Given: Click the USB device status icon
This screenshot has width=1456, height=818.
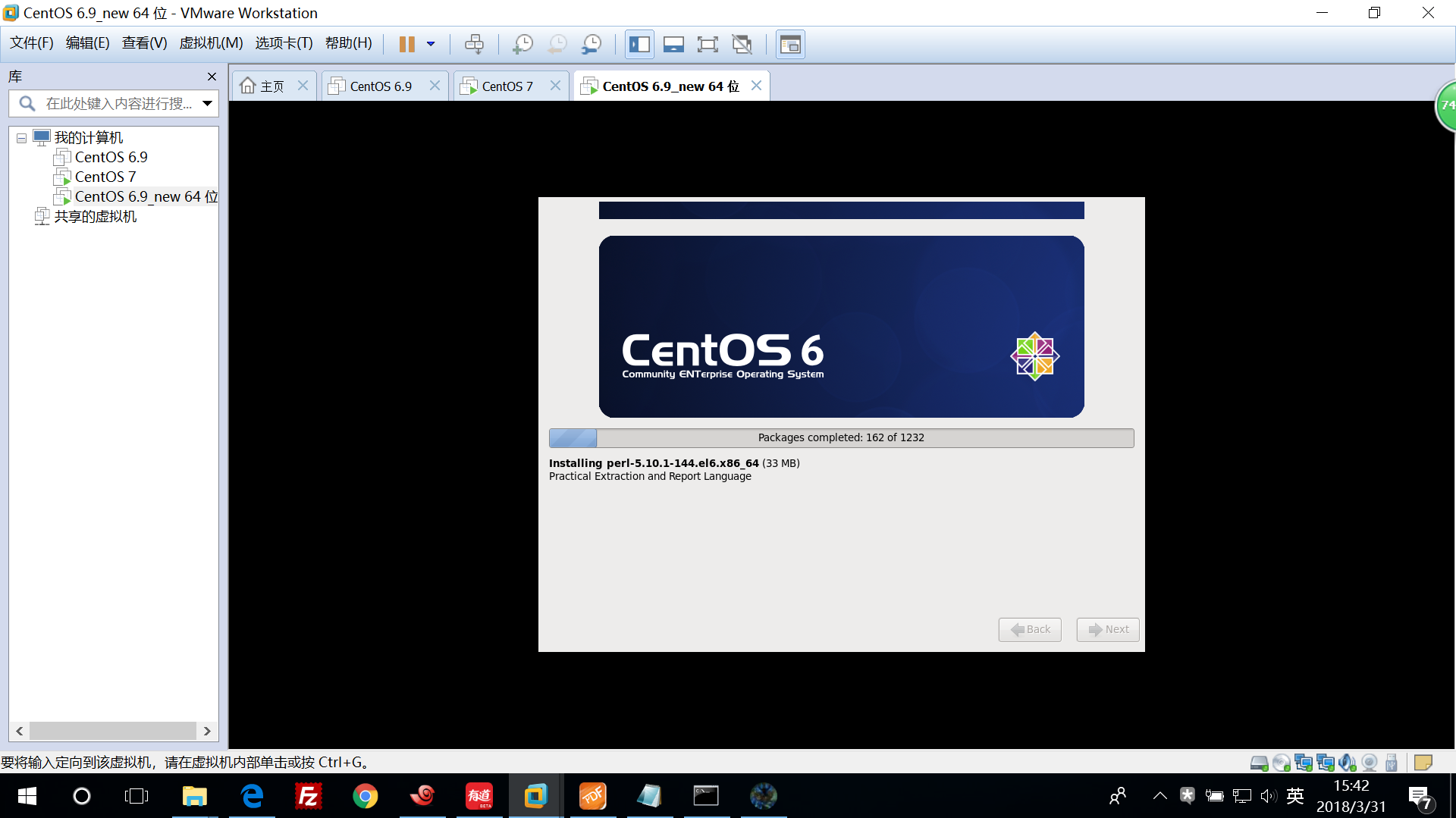Looking at the screenshot, I should [x=1392, y=763].
